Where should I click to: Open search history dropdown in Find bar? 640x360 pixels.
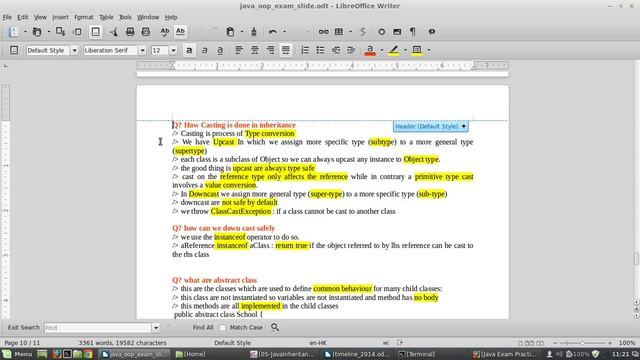coord(156,328)
